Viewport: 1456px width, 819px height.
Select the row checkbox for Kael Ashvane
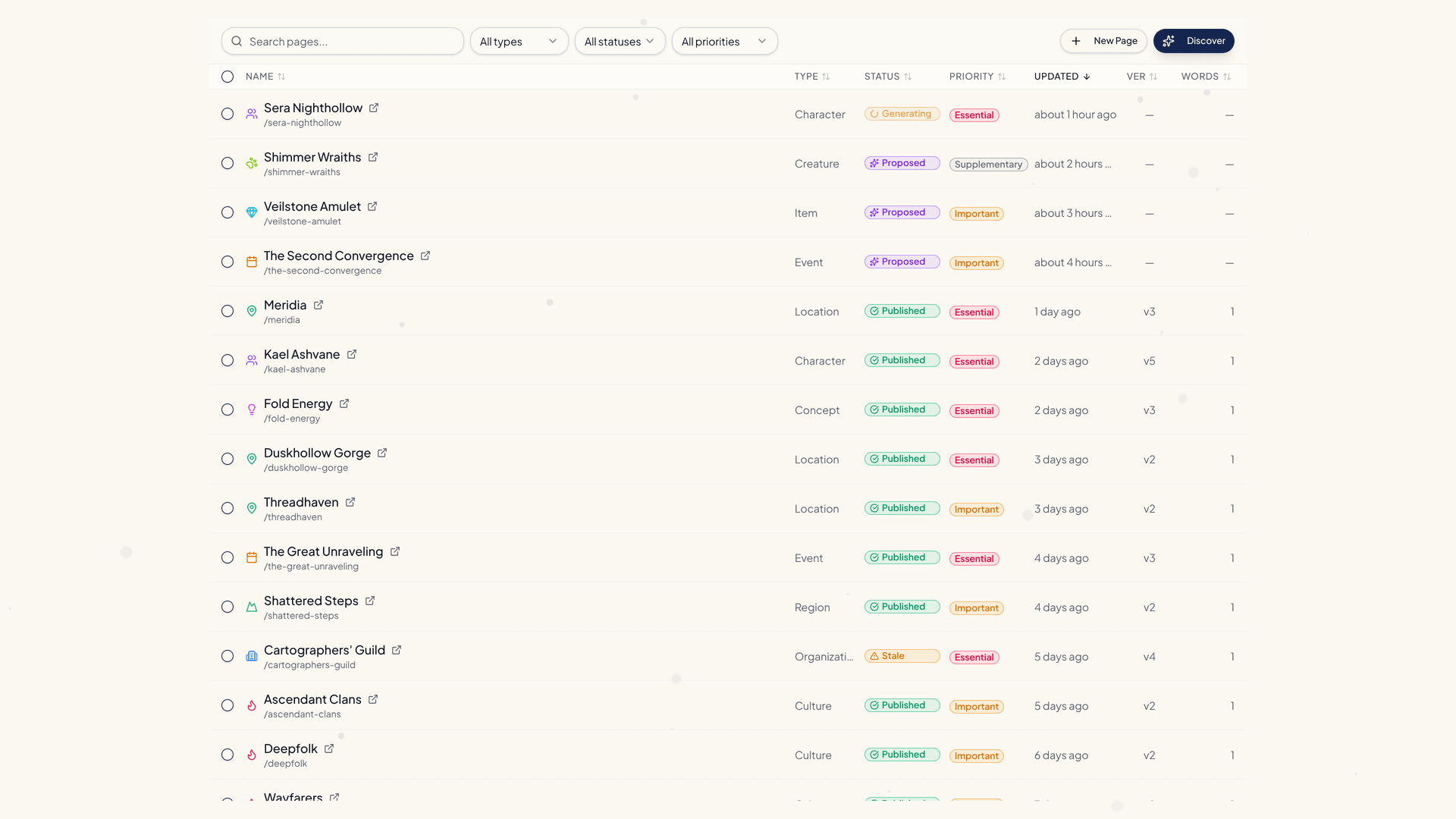pyautogui.click(x=227, y=360)
